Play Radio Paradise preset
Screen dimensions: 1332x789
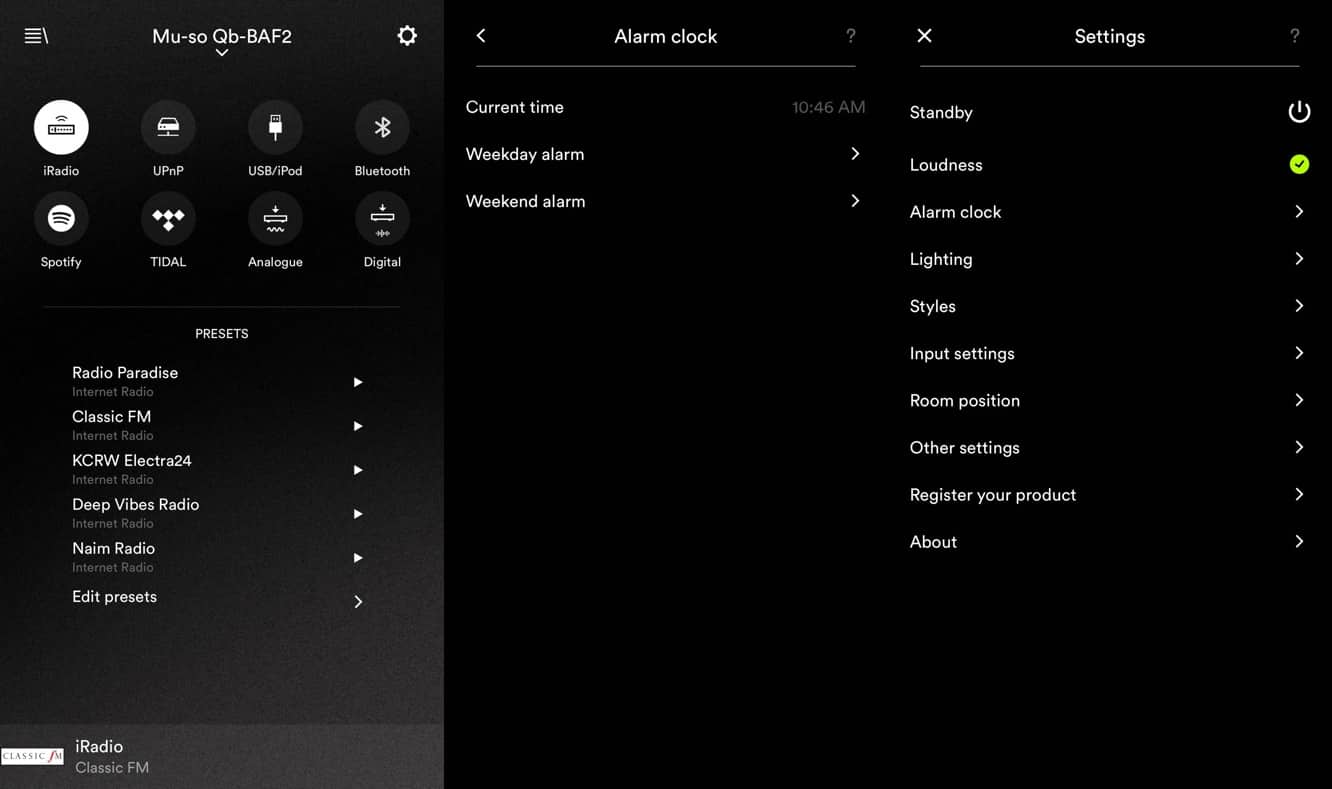[358, 382]
